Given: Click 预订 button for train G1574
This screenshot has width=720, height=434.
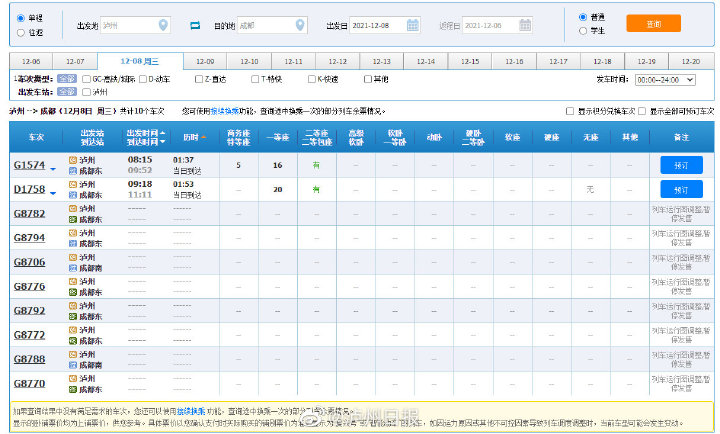Looking at the screenshot, I should point(681,165).
